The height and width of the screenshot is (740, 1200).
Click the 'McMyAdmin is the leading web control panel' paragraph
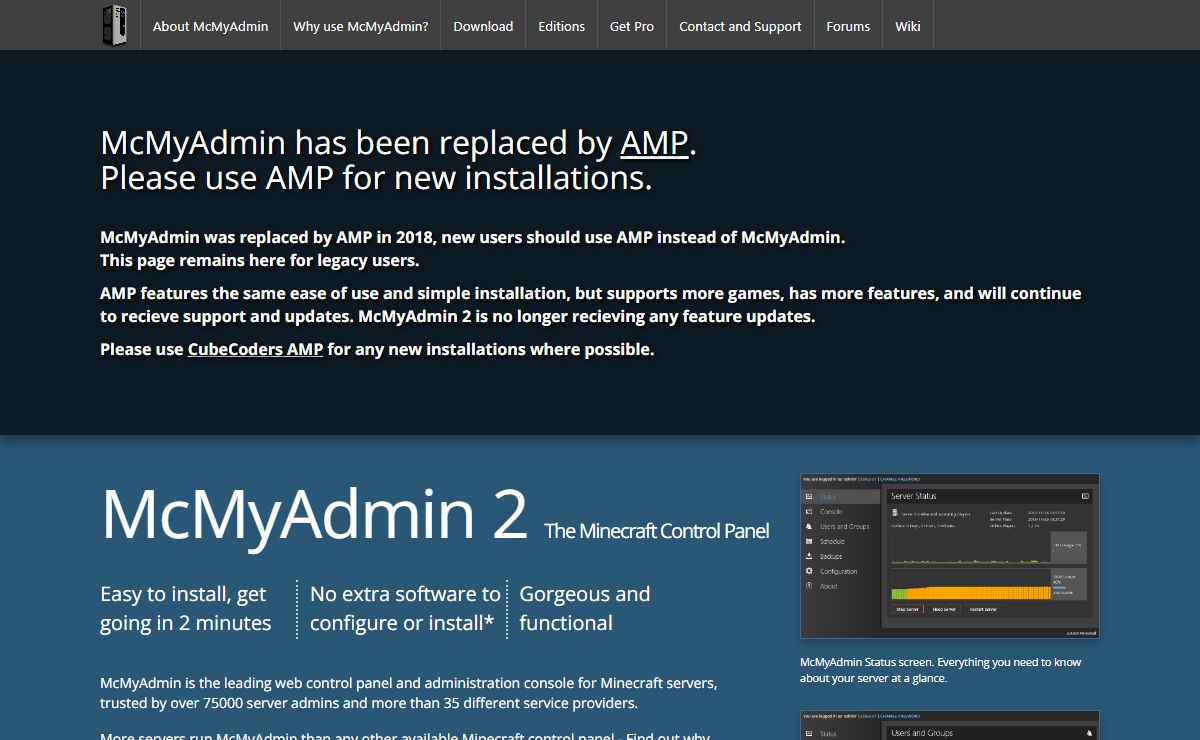pyautogui.click(x=409, y=693)
